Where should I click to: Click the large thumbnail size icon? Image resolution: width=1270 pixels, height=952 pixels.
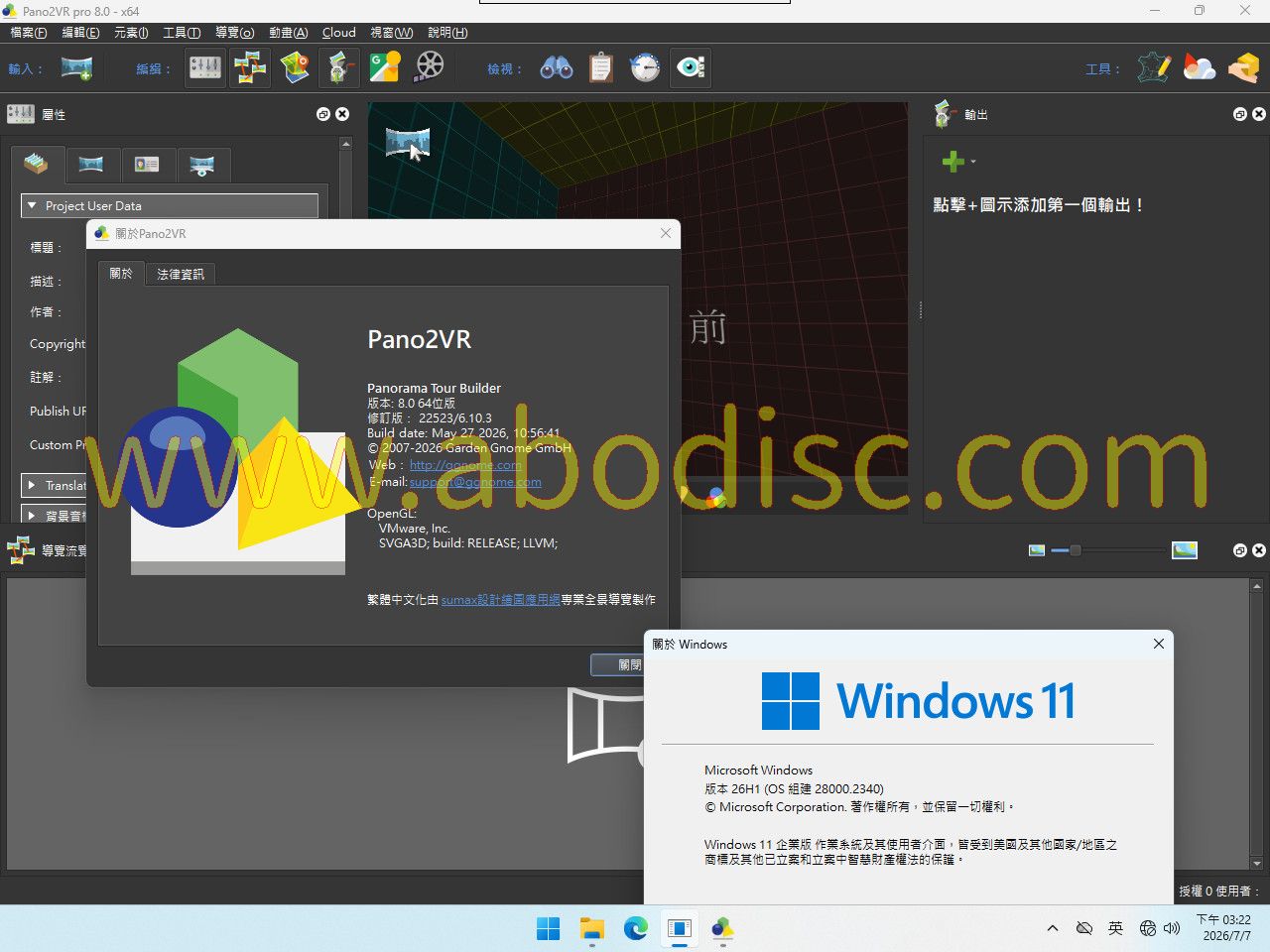click(1185, 550)
